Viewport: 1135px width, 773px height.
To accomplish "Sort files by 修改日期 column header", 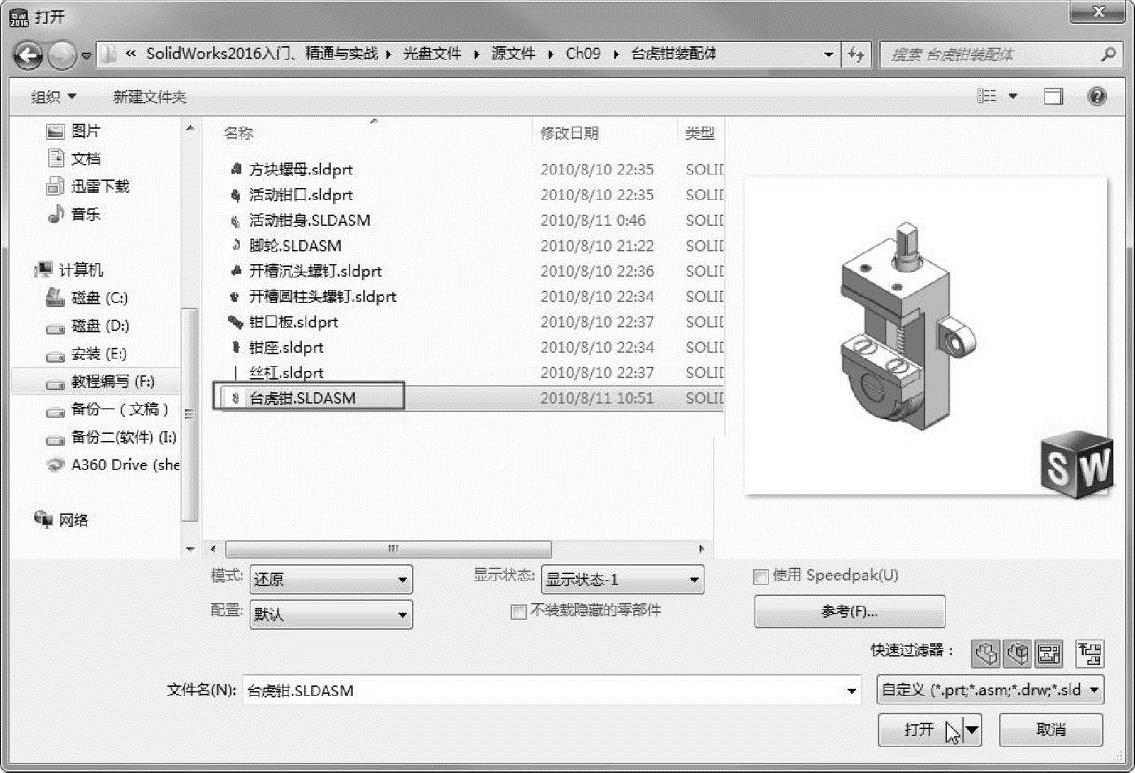I will [x=569, y=133].
